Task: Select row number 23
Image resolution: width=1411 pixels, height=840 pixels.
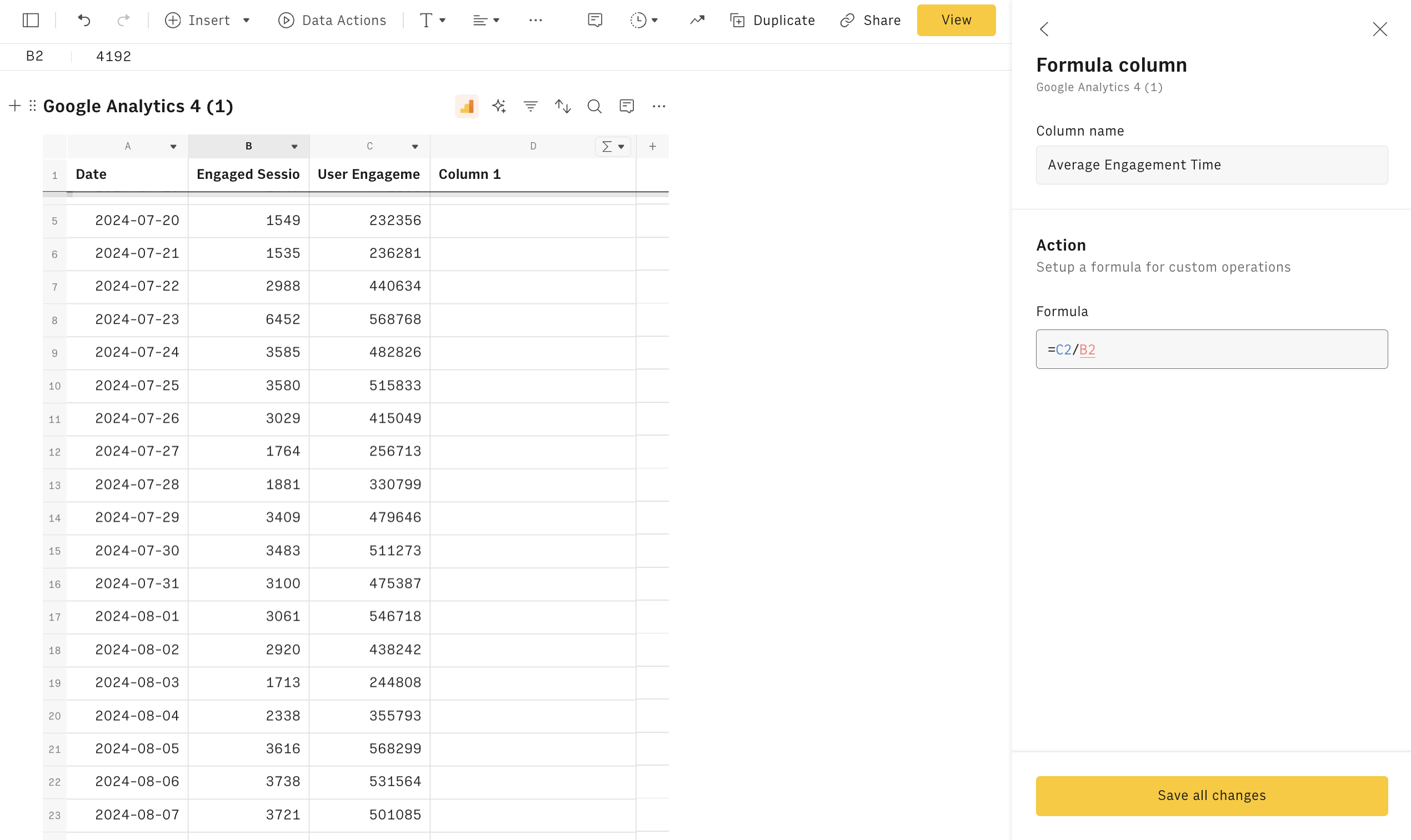Action: pyautogui.click(x=54, y=815)
